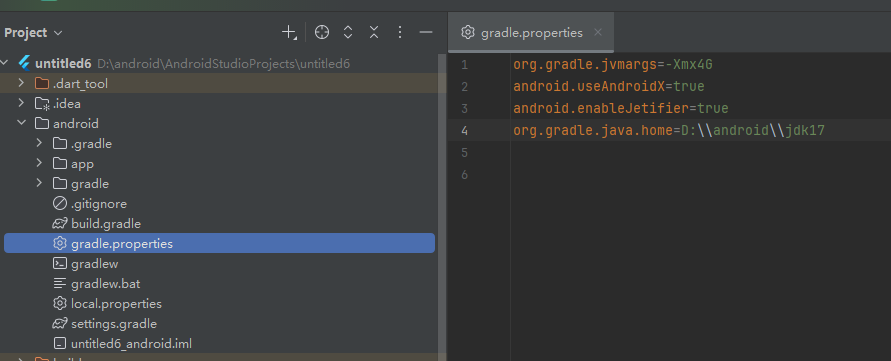This screenshot has height=361, width=891.
Task: Select gradle.properties in the project tree
Action: [219, 243]
